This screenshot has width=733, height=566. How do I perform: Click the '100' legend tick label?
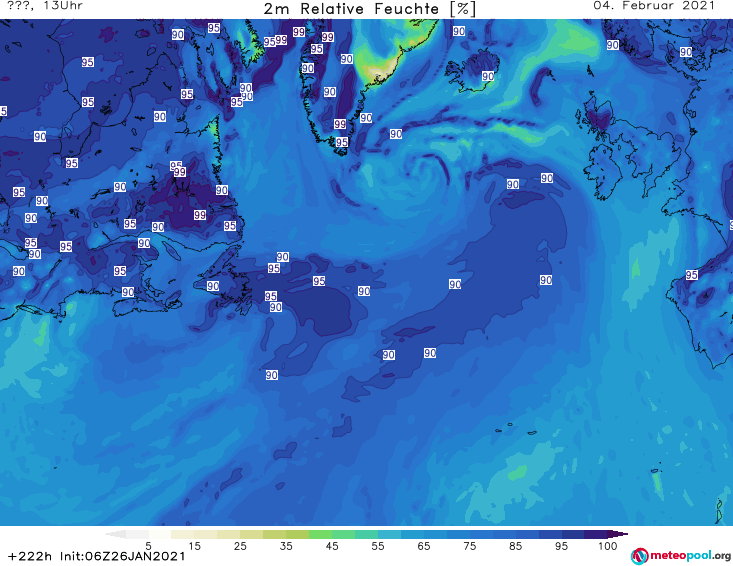click(608, 546)
